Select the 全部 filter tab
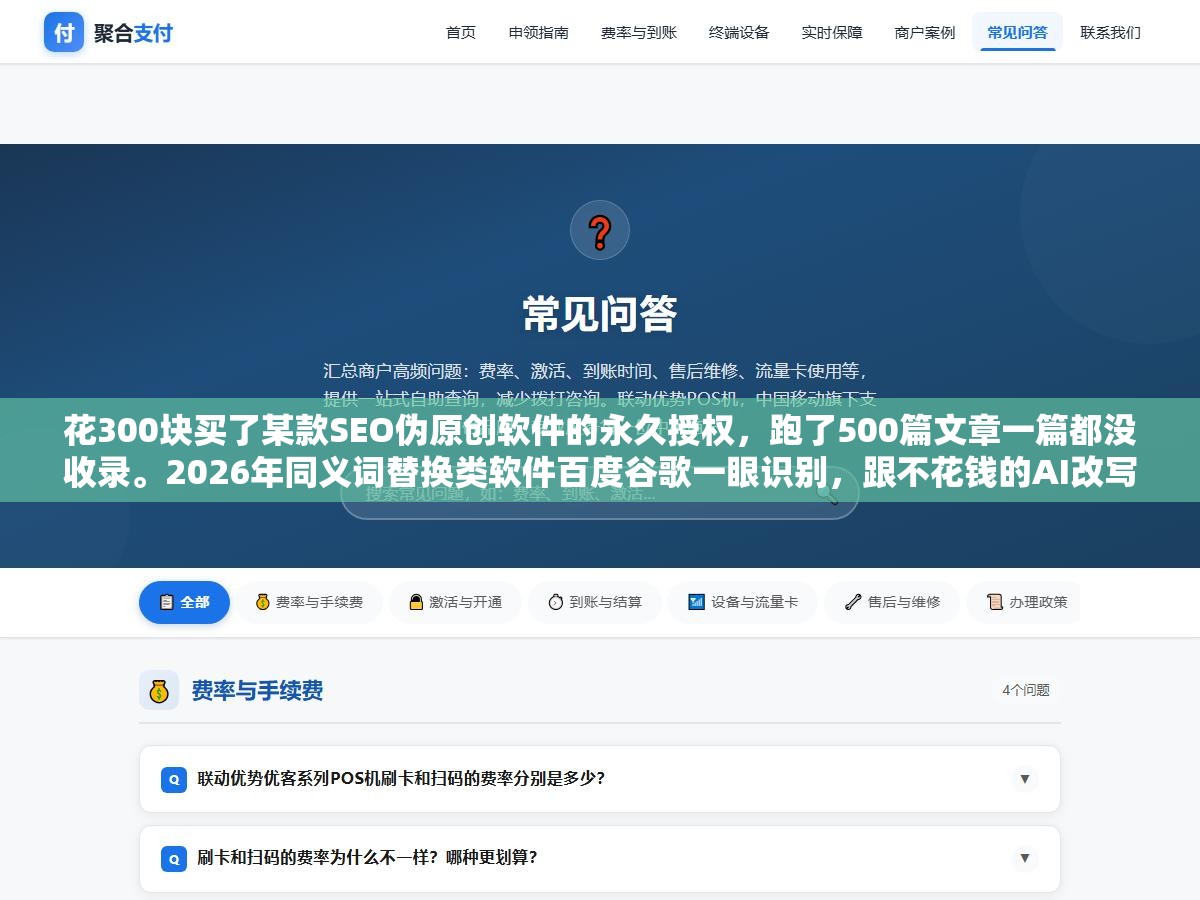Screen dimensions: 1200x900 tap(184, 602)
